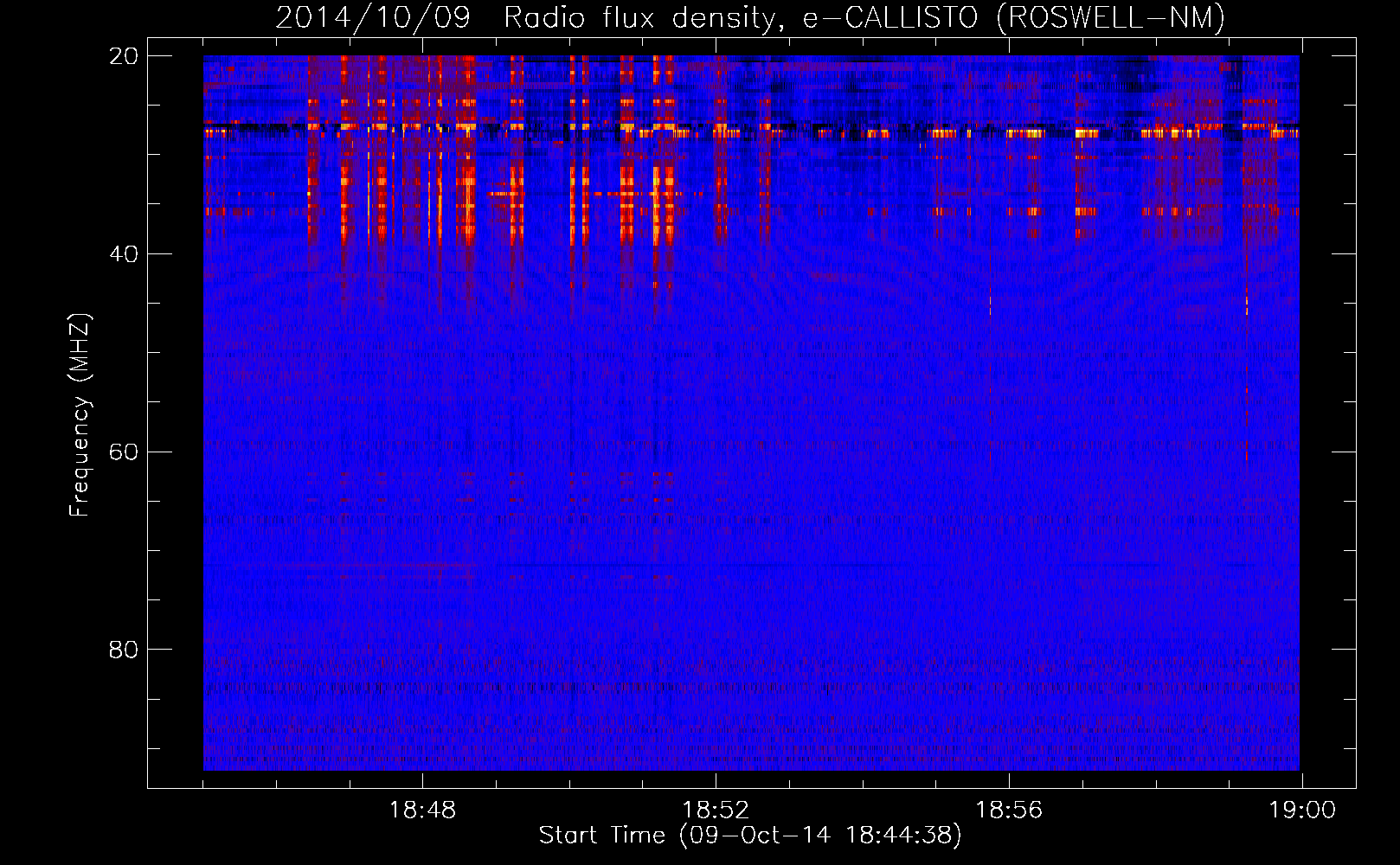Click the 20 MHz frequency tick label
Image resolution: width=1400 pixels, height=865 pixels.
[124, 56]
